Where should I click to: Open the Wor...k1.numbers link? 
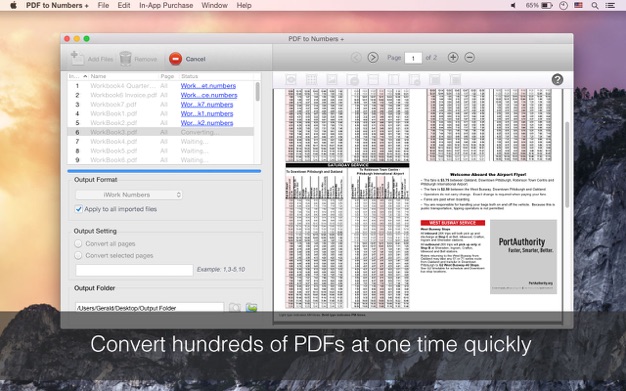[207, 113]
